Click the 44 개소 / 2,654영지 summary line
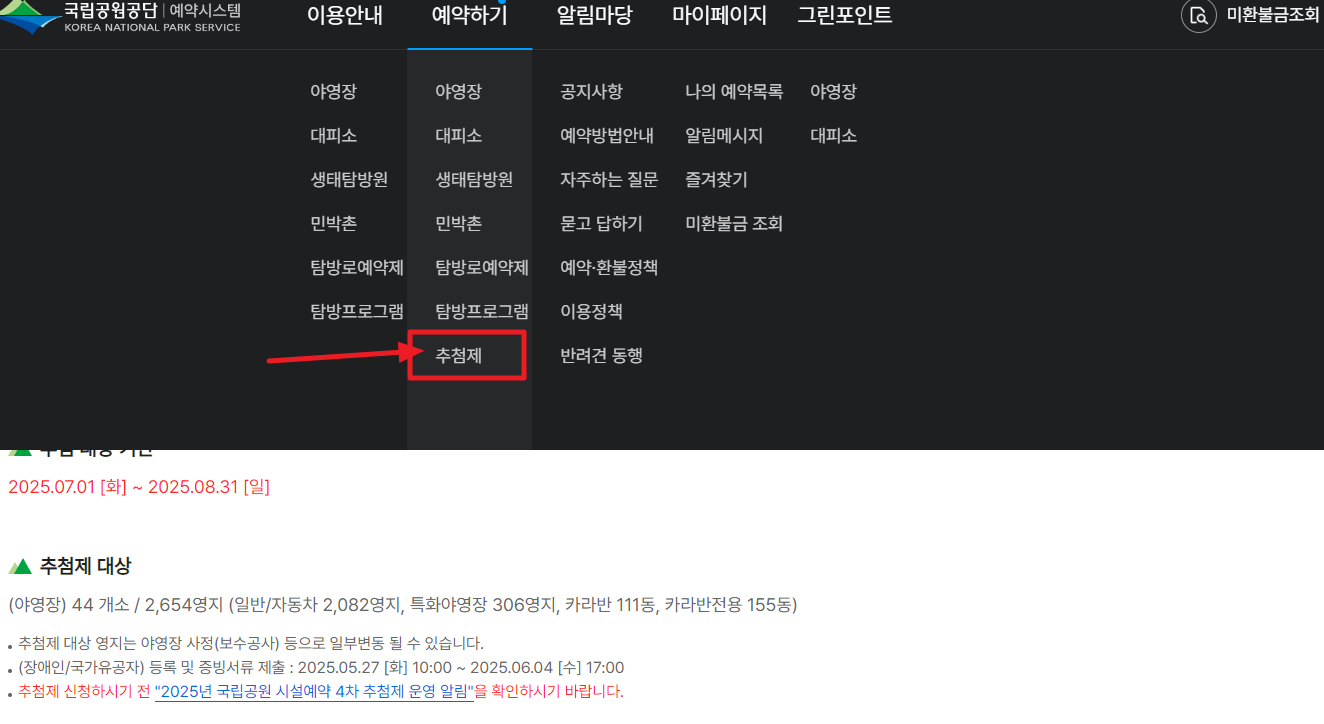Image resolution: width=1324 pixels, height=724 pixels. 403,605
